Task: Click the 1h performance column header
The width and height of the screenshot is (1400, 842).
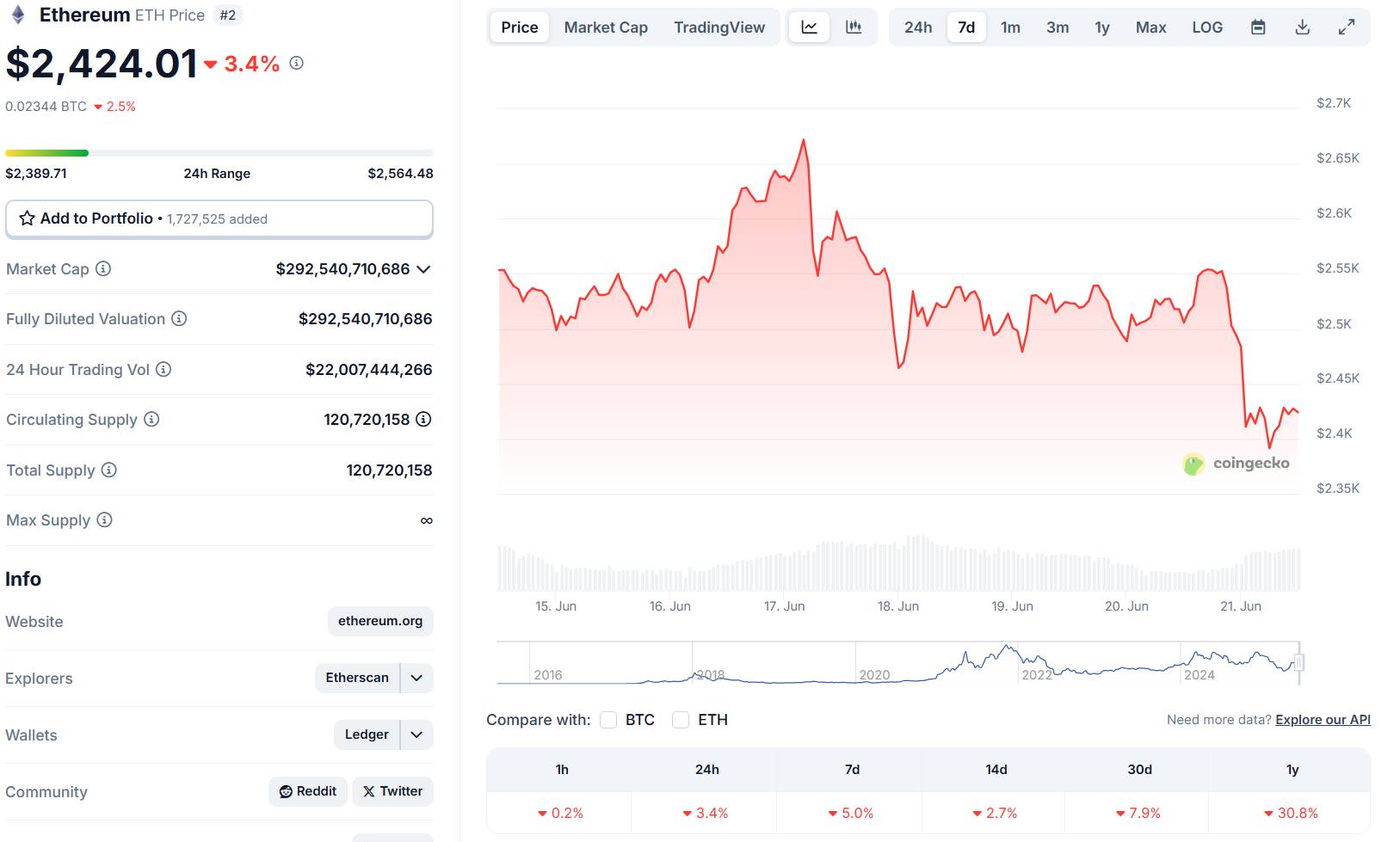Action: 562,770
